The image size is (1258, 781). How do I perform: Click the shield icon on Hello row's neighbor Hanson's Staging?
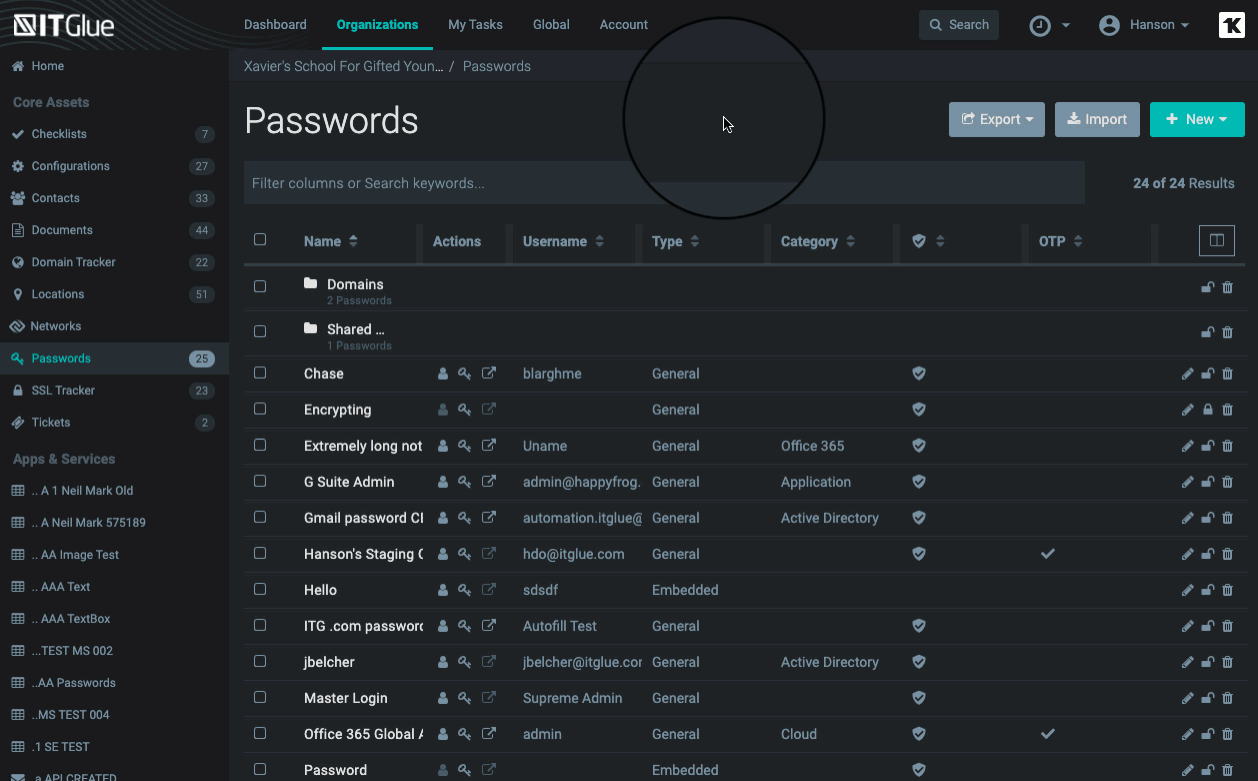coord(919,554)
